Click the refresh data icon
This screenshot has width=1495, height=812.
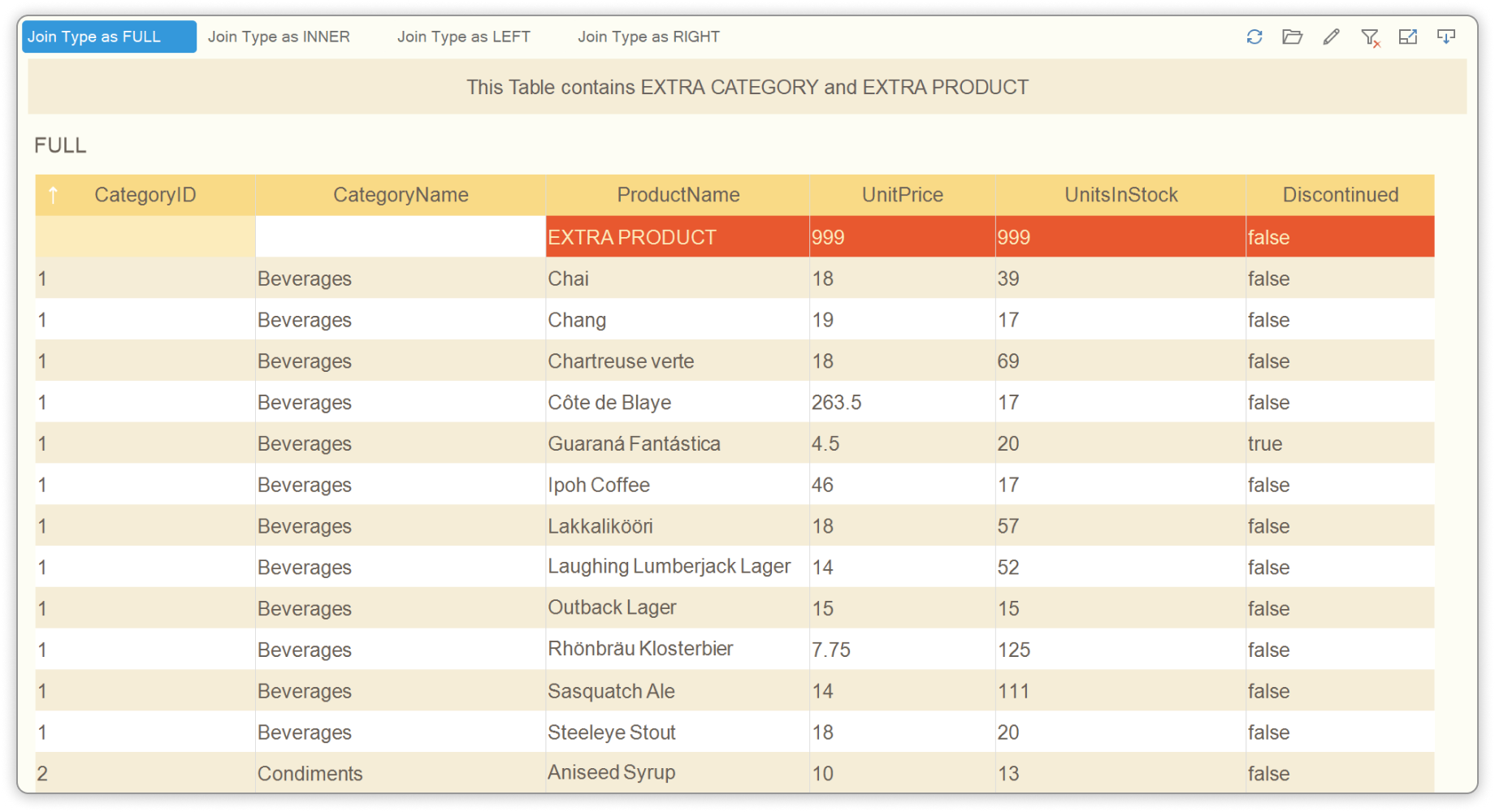point(1254,37)
